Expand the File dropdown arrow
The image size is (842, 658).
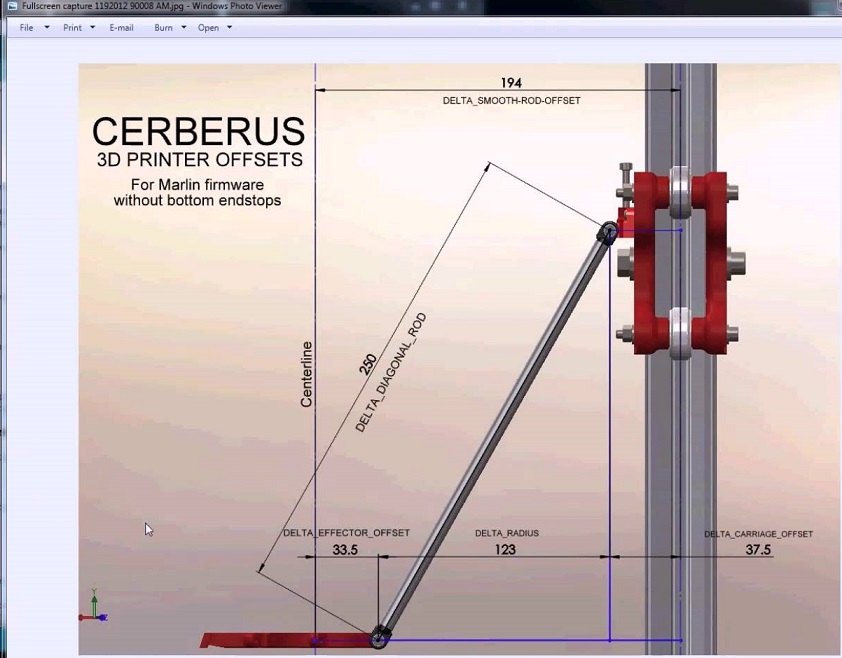click(47, 27)
